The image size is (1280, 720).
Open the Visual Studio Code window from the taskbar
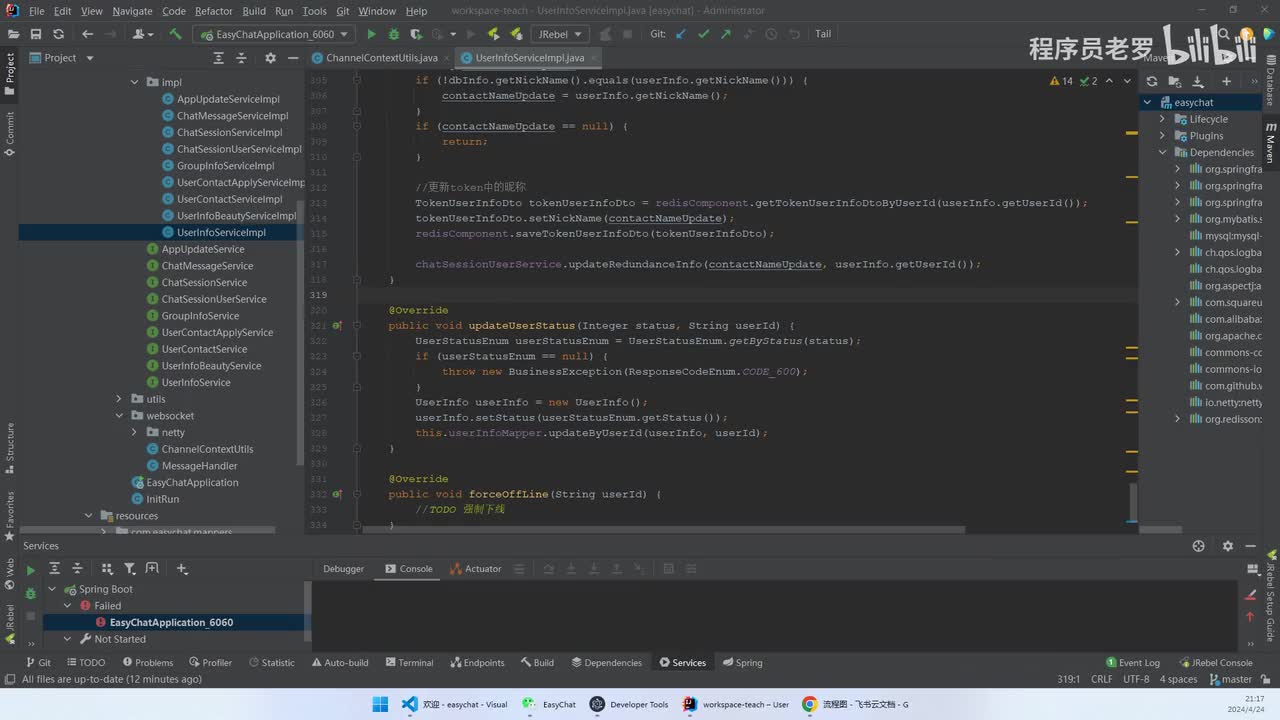[x=454, y=704]
